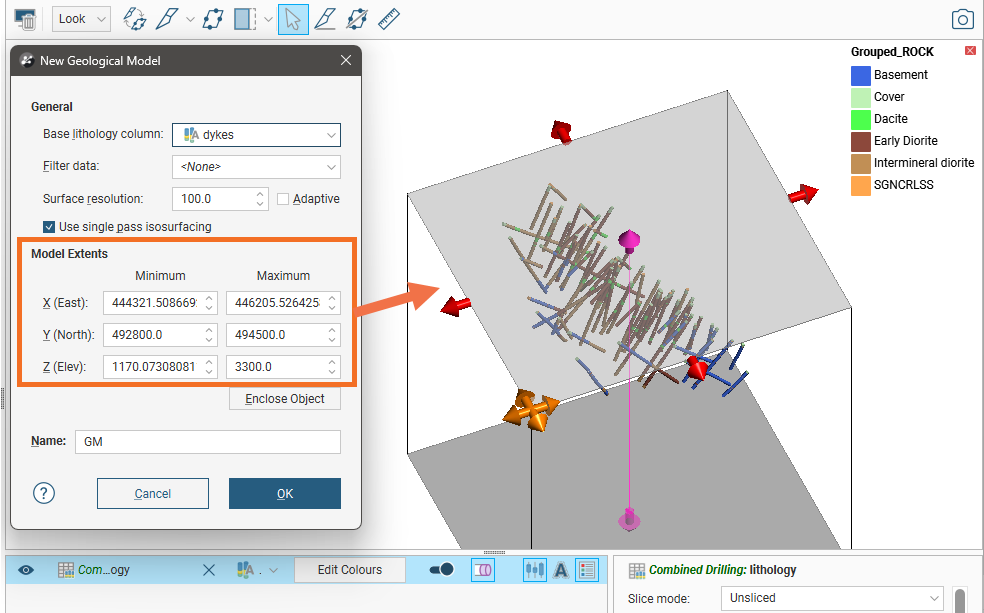Screen dimensions: 984x613
Task: Click the clear scene icon
Action: (x=25, y=19)
